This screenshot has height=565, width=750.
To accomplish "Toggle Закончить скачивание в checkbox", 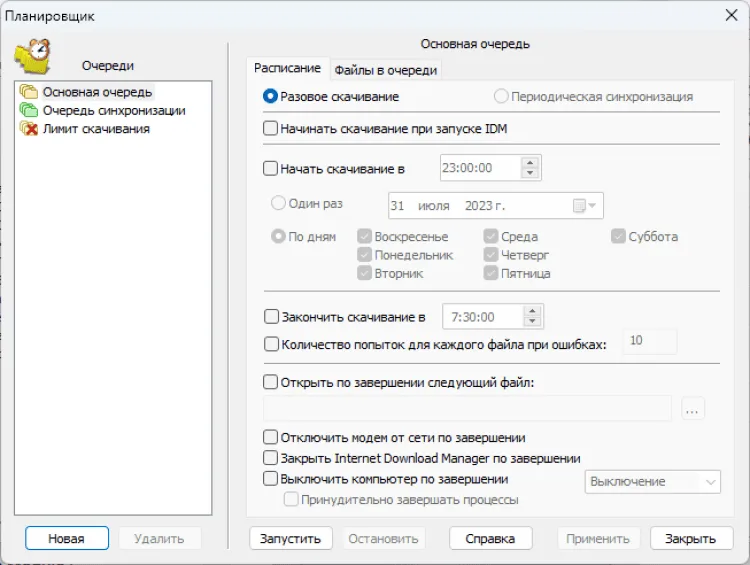I will click(271, 317).
